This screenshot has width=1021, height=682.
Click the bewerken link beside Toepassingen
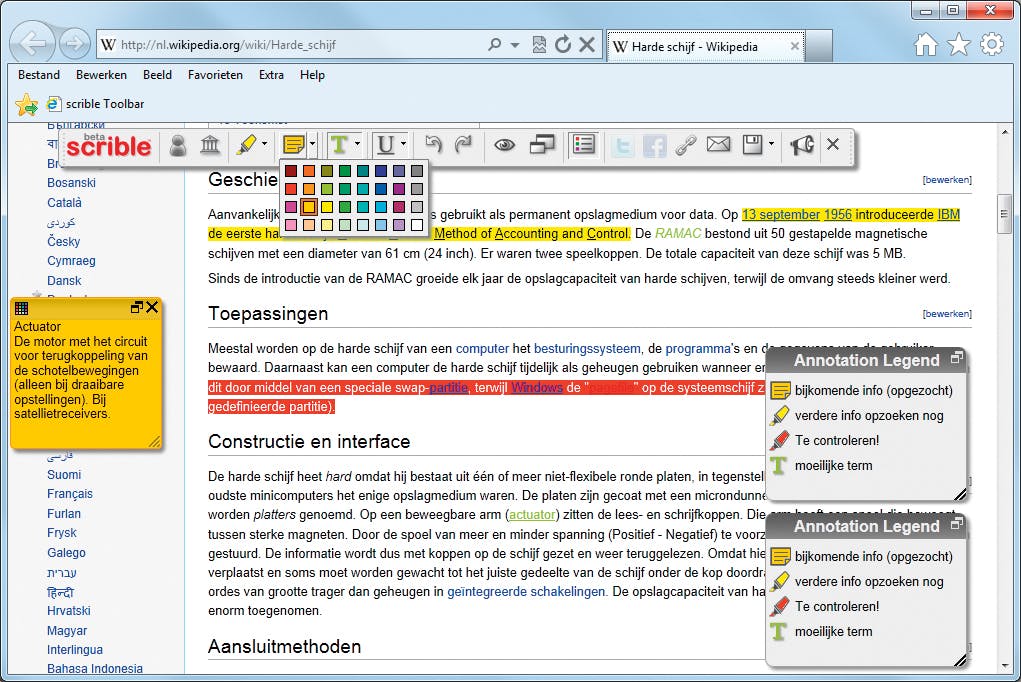(x=947, y=314)
